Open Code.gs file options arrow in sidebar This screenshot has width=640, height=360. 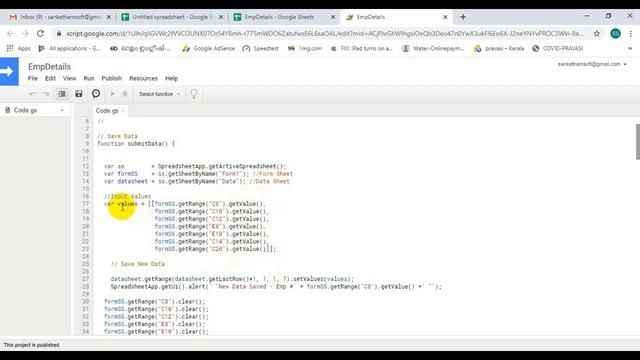[x=62, y=110]
